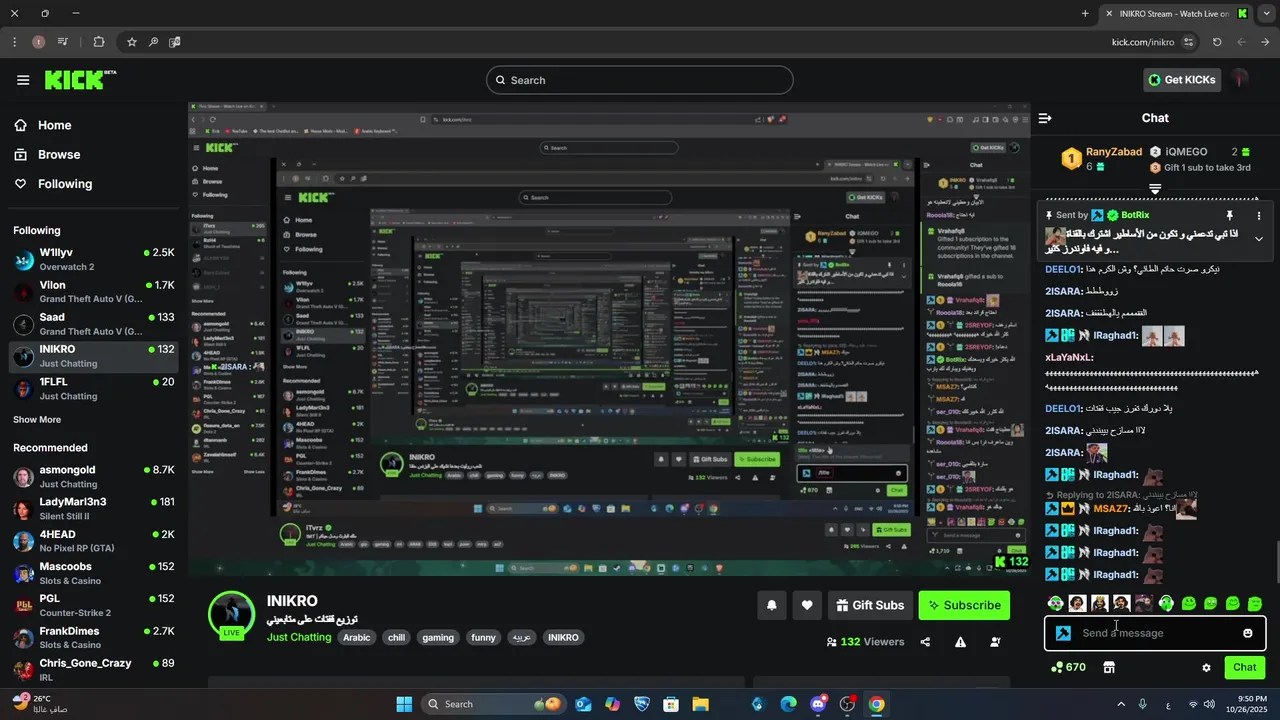Open Discord from the taskbar
Viewport: 1280px width, 720px height.
click(818, 704)
